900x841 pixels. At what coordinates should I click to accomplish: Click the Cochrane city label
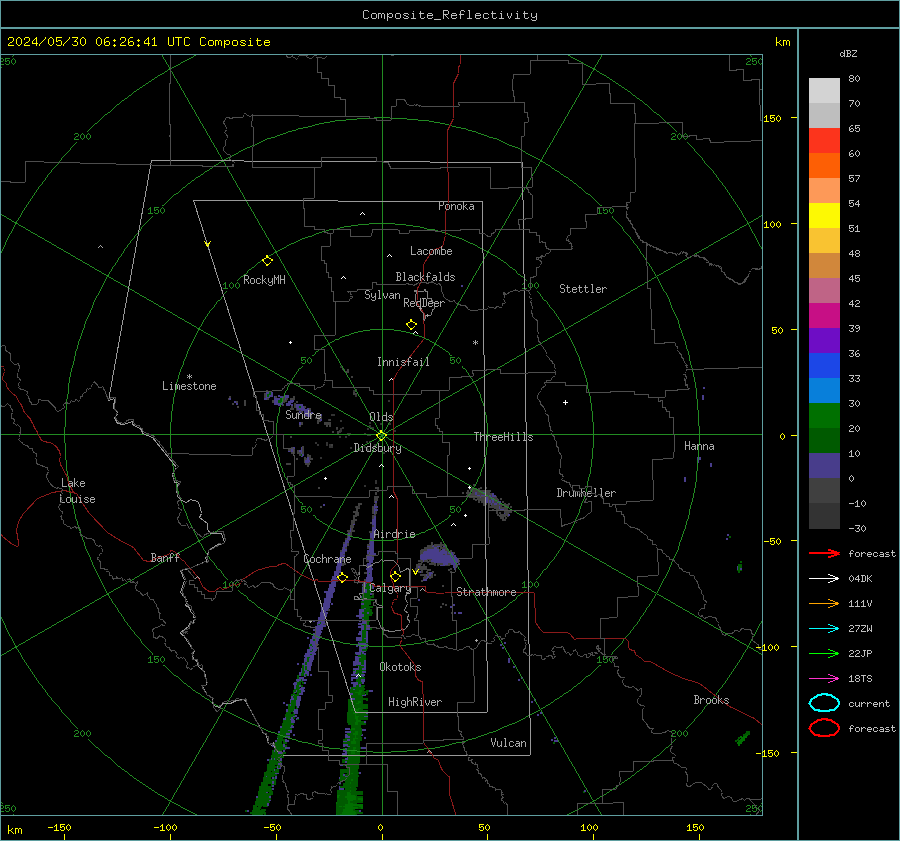(x=327, y=559)
